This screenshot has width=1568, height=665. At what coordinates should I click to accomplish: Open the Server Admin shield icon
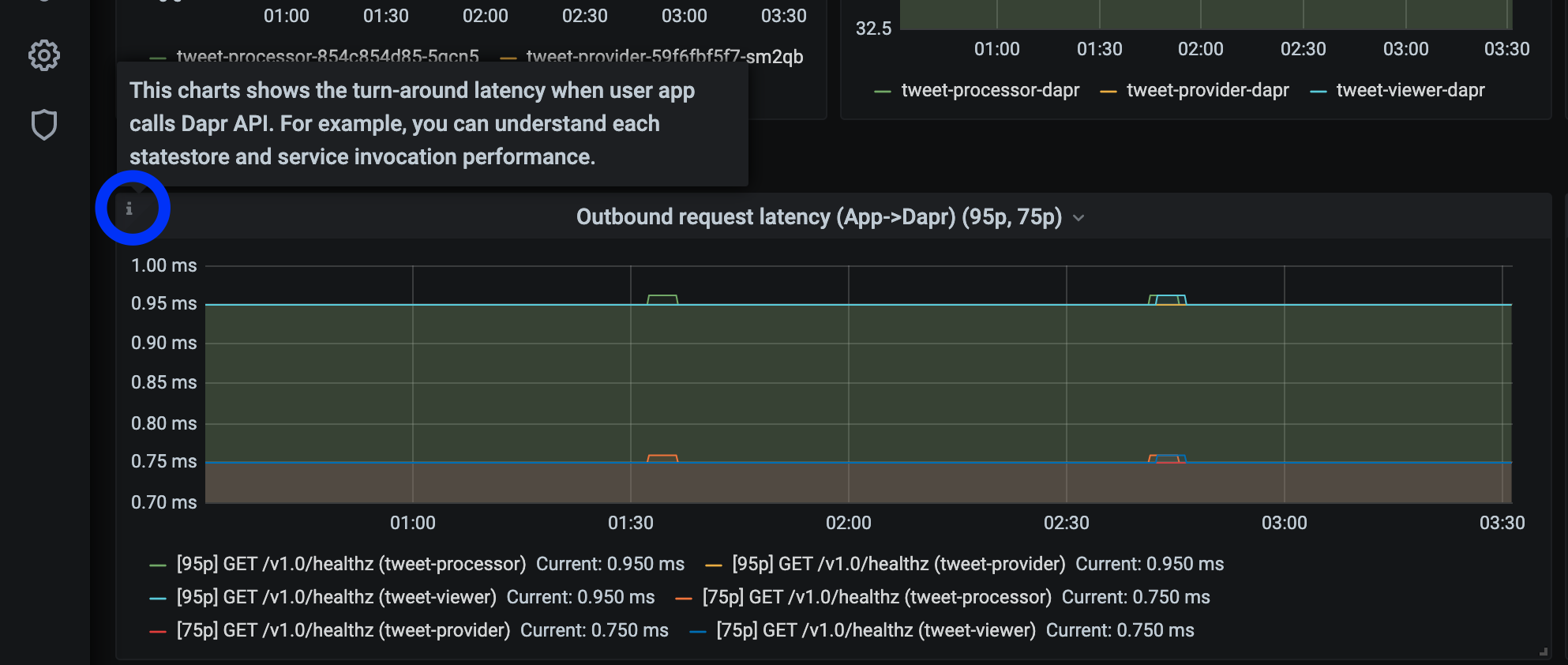pyautogui.click(x=44, y=125)
